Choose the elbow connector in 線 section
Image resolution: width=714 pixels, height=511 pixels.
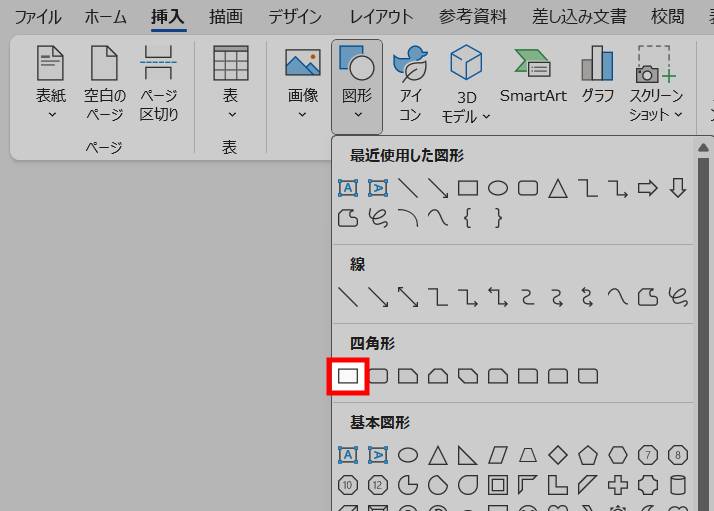coord(438,297)
